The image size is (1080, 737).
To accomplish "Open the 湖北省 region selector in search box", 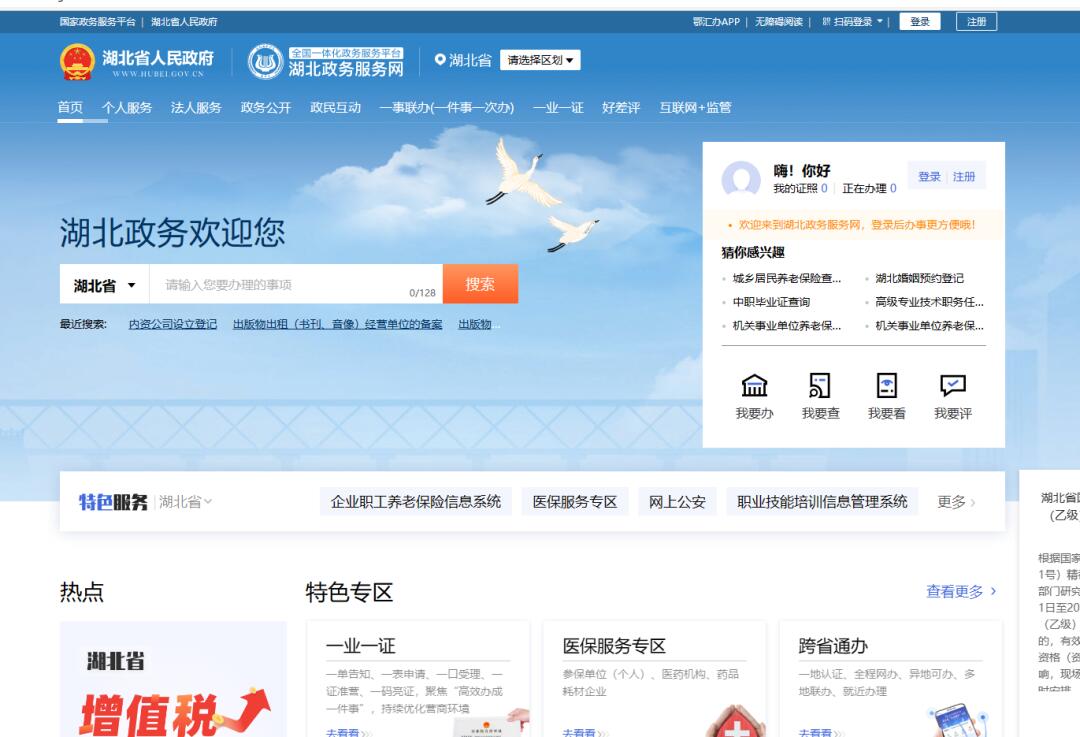I will [105, 284].
